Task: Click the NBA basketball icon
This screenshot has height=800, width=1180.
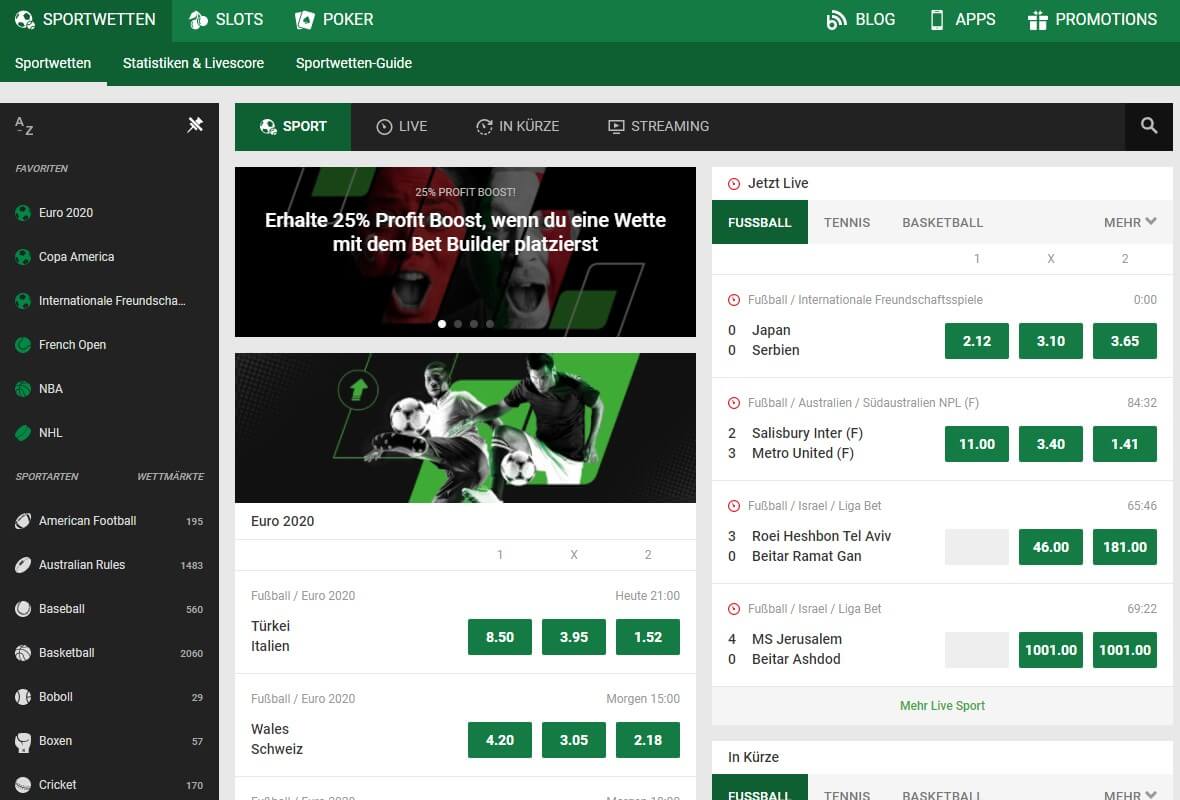Action: [23, 389]
